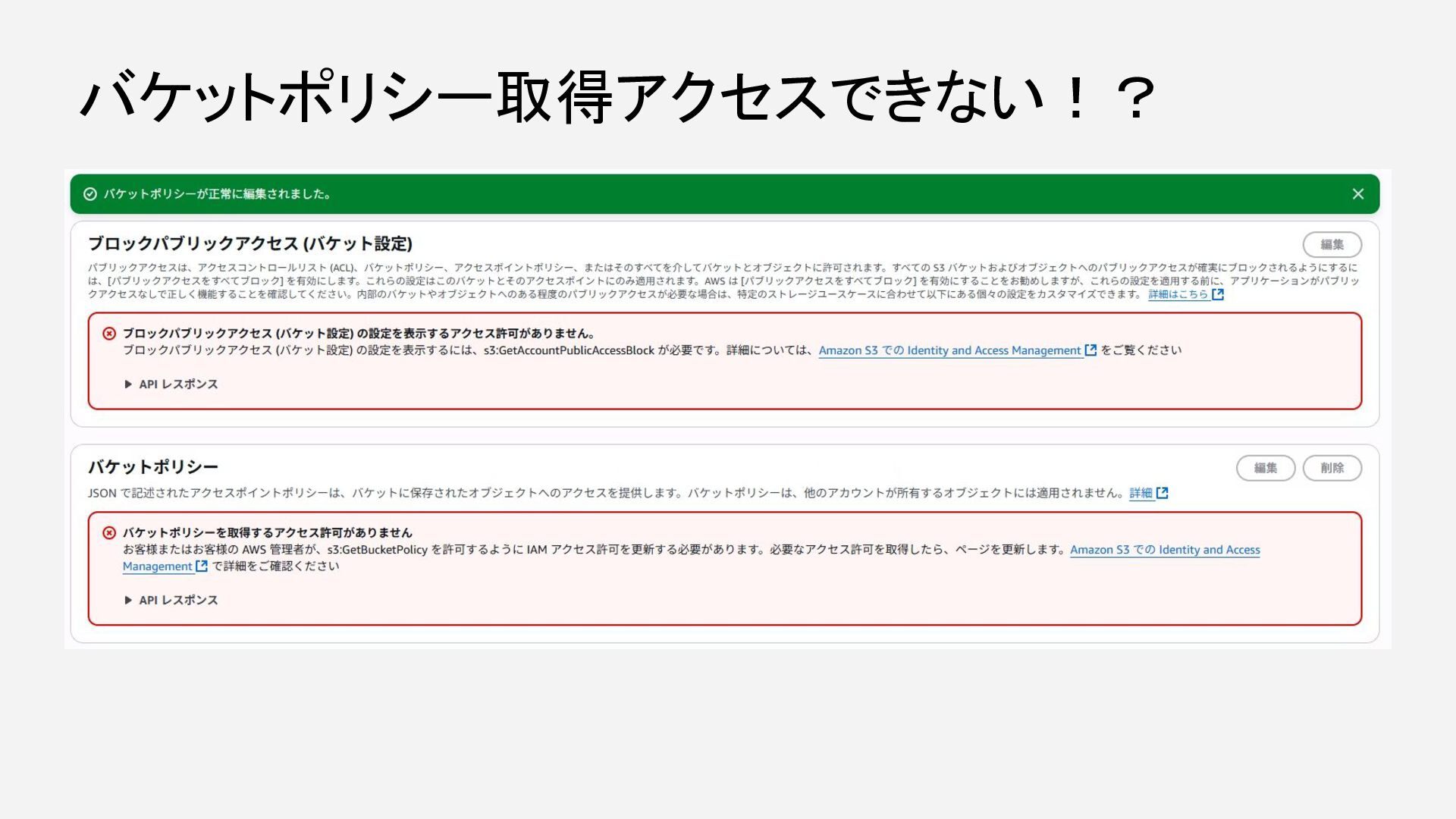The image size is (1456, 819).
Task: Click 編集 button for Block Public Access
Action: tap(1332, 244)
